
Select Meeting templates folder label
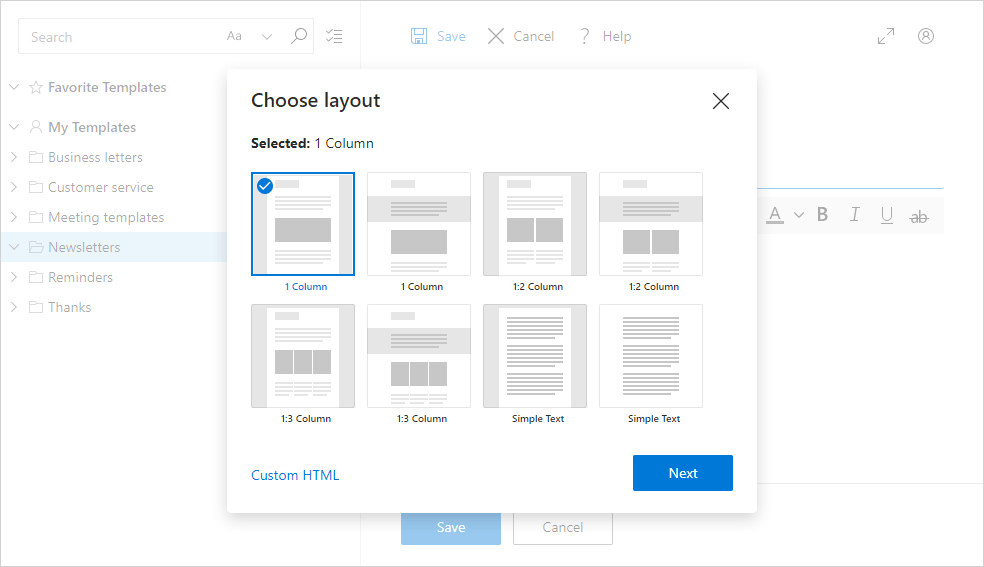pyautogui.click(x=106, y=217)
